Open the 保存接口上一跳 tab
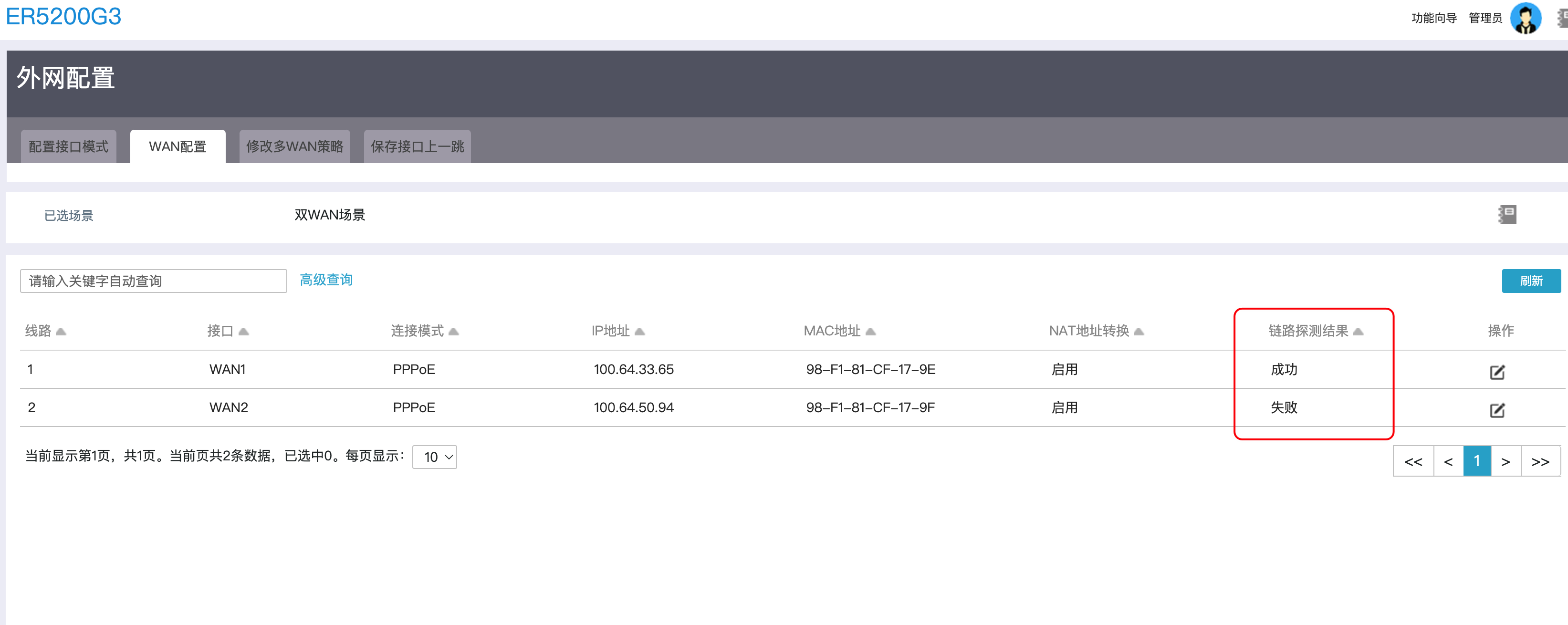This screenshot has height=625, width=1568. coord(417,146)
